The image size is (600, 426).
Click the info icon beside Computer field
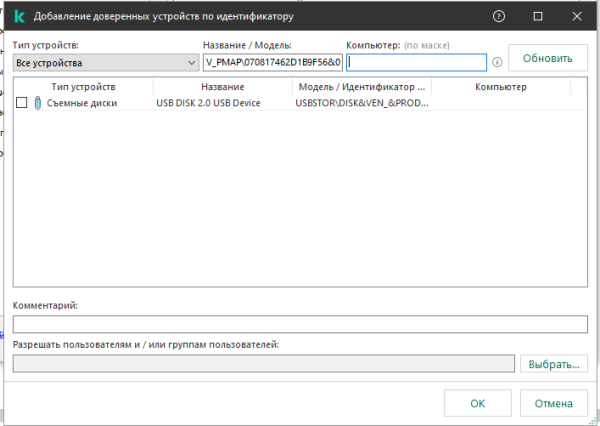point(497,62)
